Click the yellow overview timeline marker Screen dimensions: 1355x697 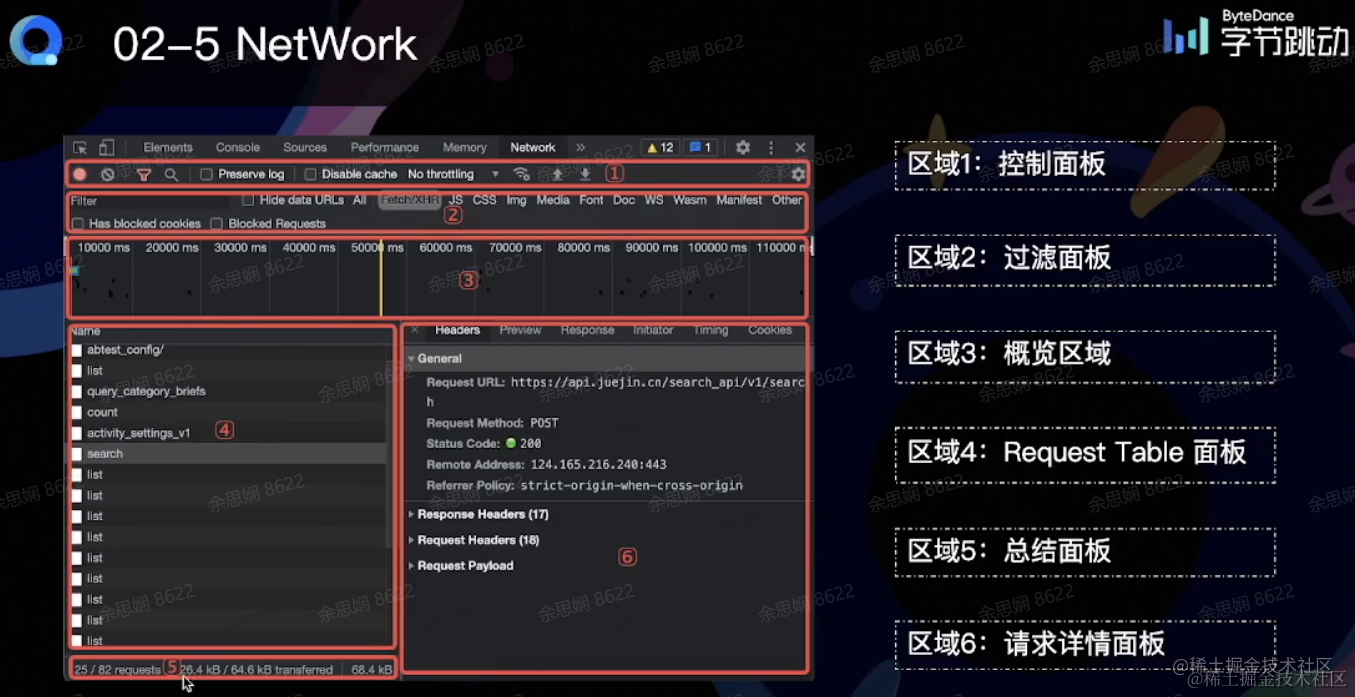(381, 276)
